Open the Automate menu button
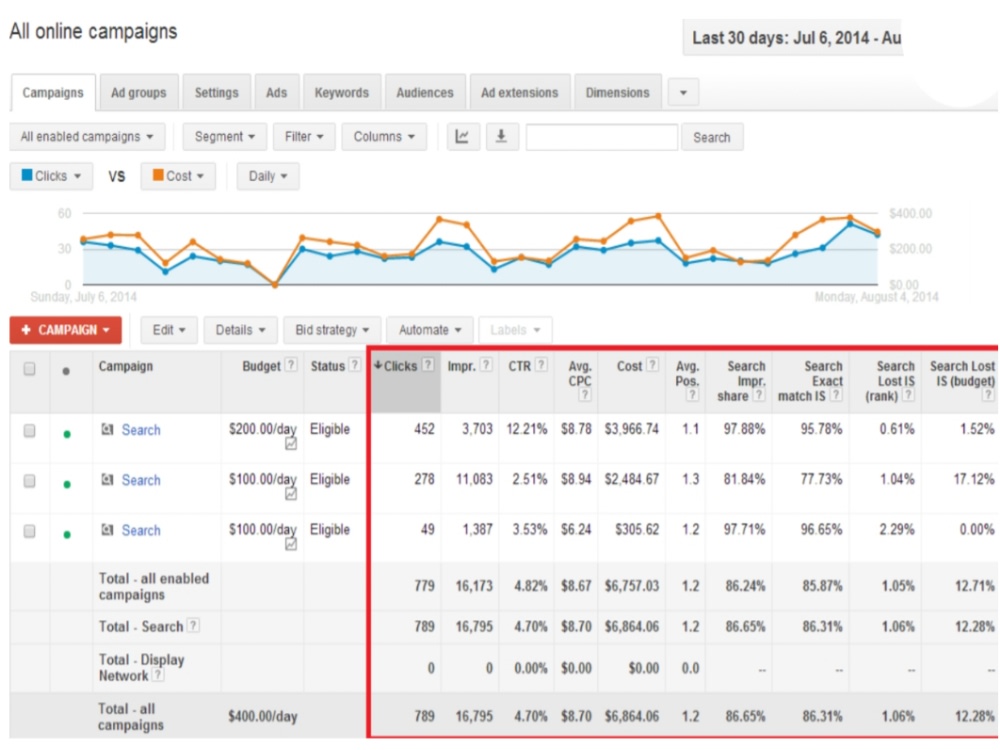Screen dimensions: 1000x750 (x=430, y=330)
